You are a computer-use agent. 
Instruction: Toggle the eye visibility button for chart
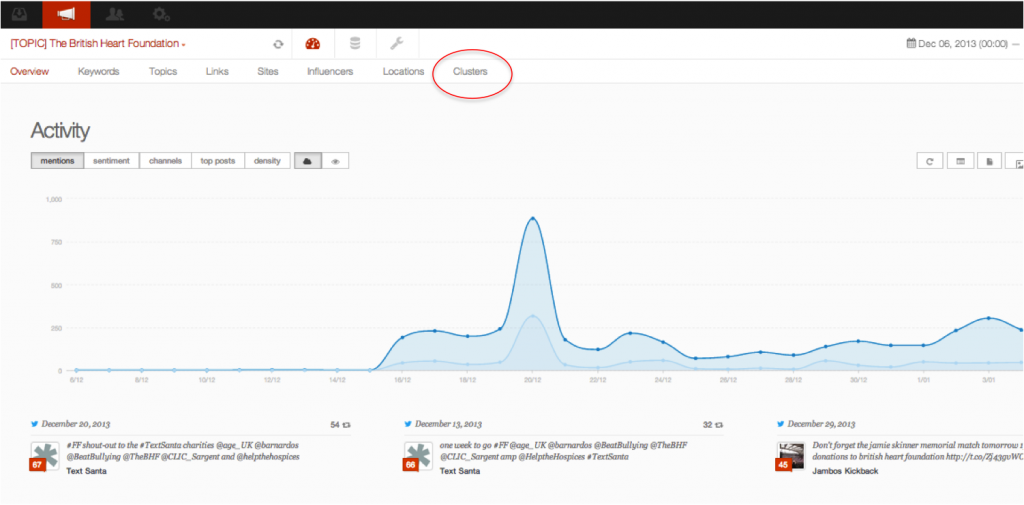click(x=335, y=161)
